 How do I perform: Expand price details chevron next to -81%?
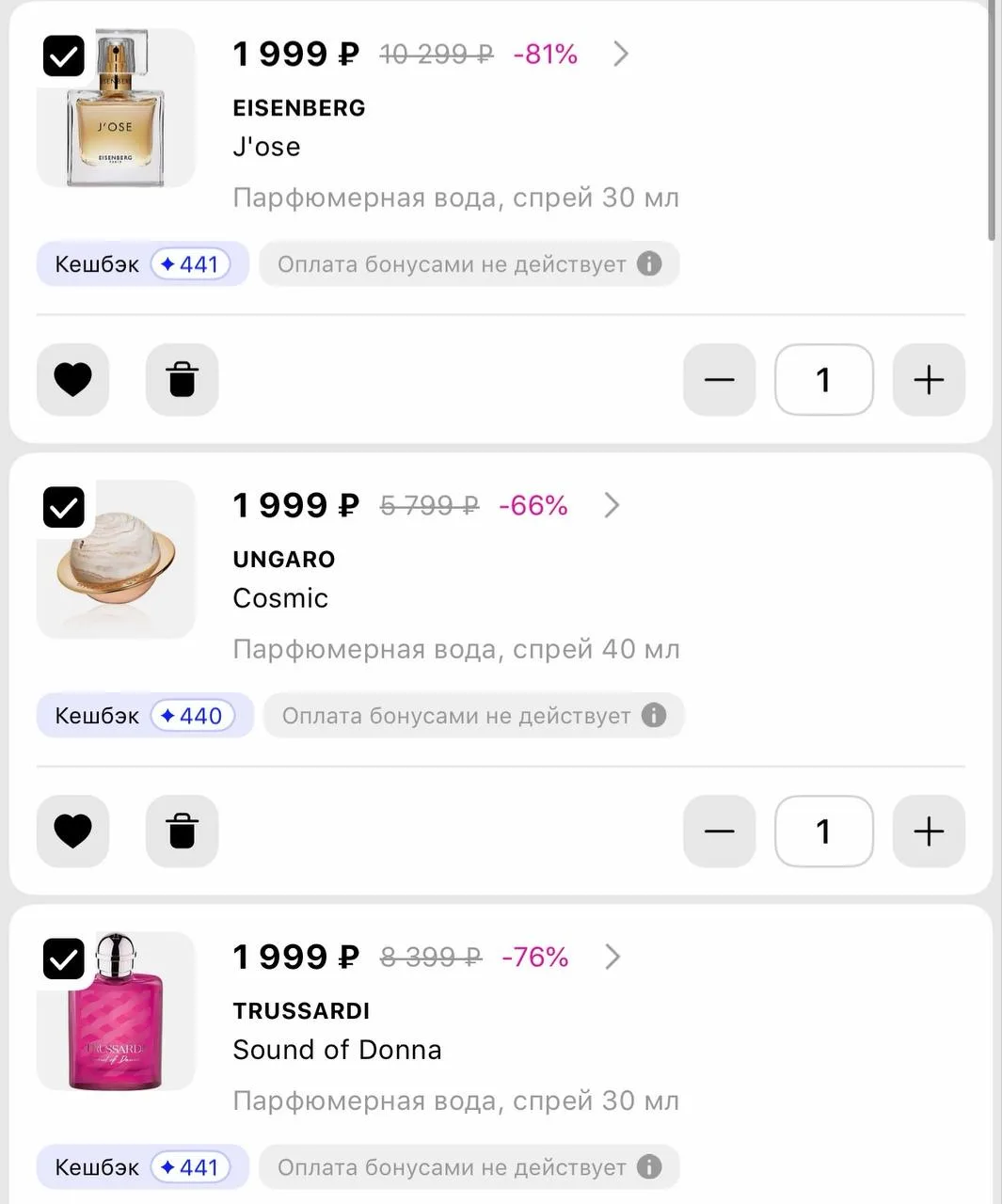[x=620, y=54]
